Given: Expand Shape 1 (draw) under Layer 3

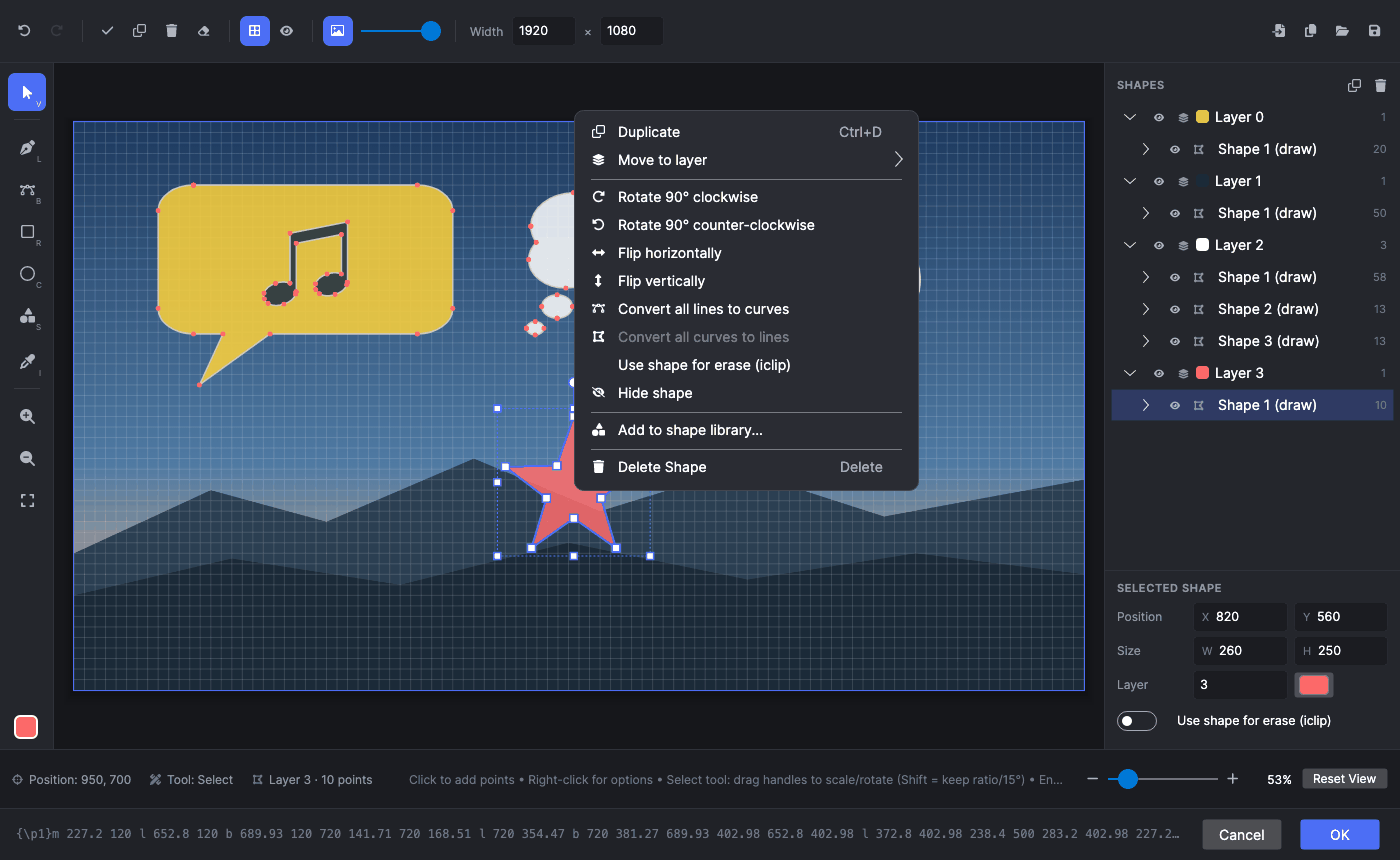Looking at the screenshot, I should [1146, 405].
